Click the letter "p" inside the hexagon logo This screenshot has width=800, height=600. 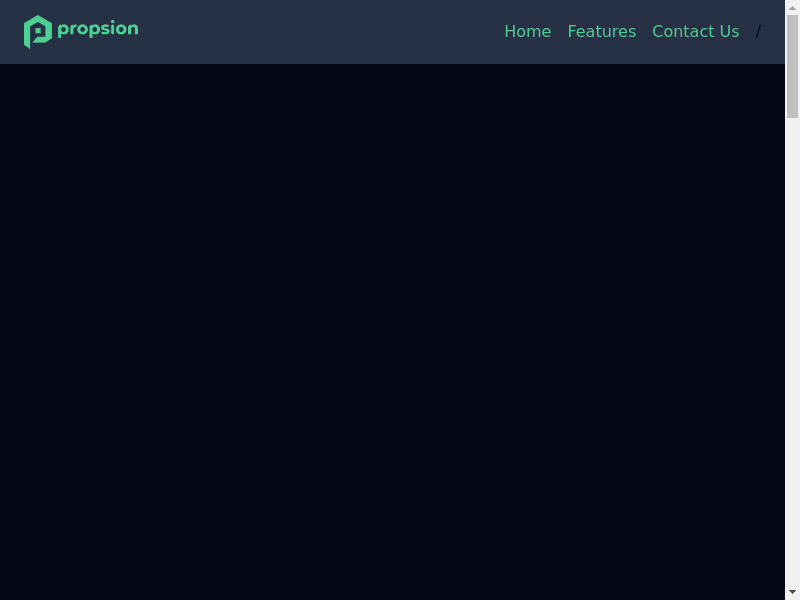[38, 33]
